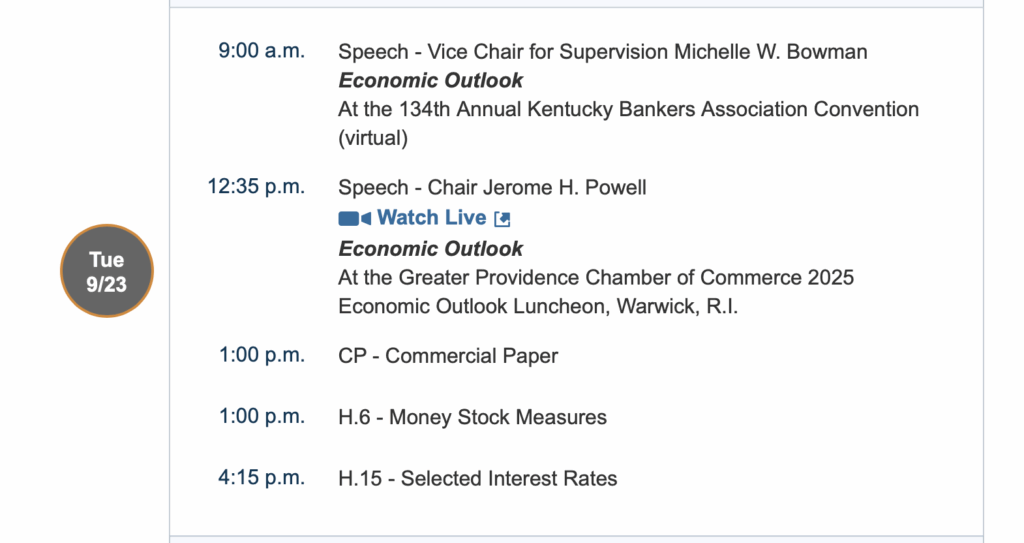
Task: Click Economic Outlook title under the Bowman speech
Action: 430,81
